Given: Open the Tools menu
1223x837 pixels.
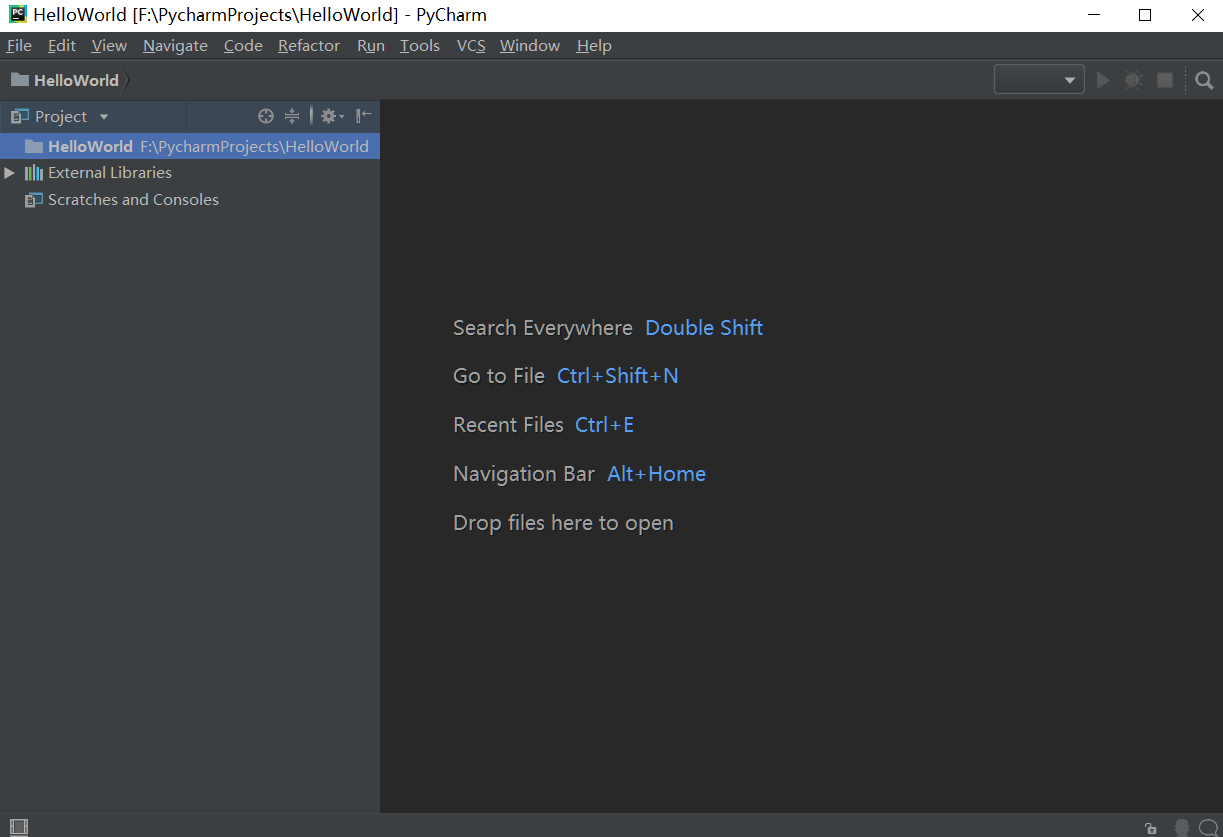Looking at the screenshot, I should pyautogui.click(x=419, y=46).
